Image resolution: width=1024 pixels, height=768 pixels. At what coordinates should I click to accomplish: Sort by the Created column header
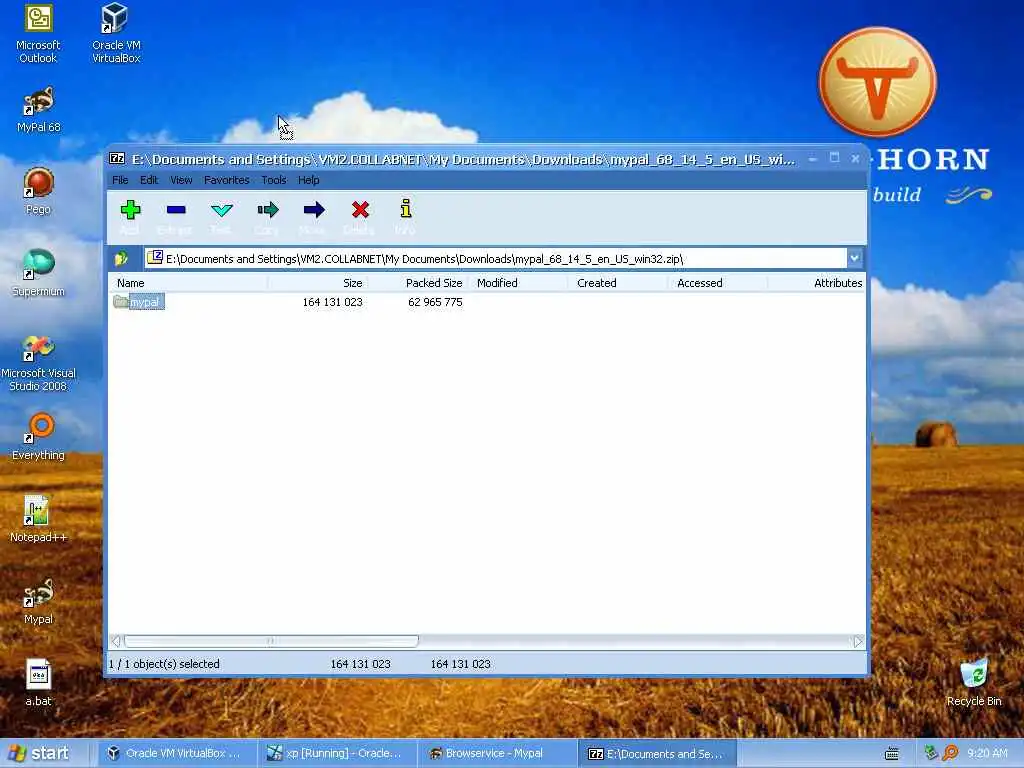tap(618, 283)
